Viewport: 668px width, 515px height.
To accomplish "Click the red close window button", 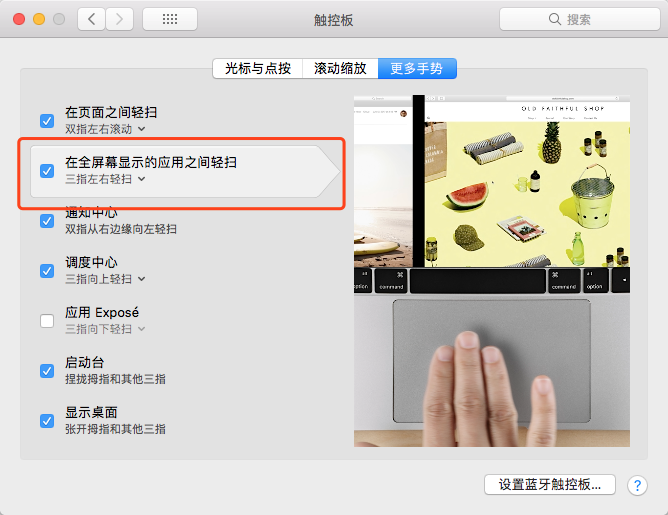I will click(19, 19).
